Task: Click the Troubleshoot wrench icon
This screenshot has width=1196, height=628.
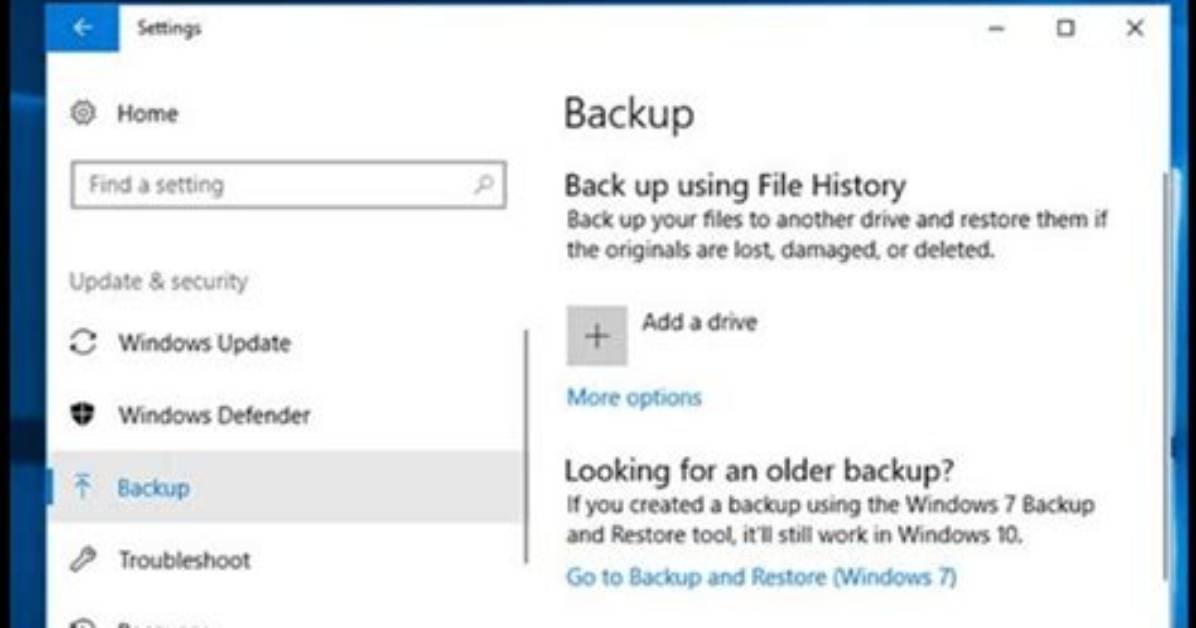Action: point(83,559)
